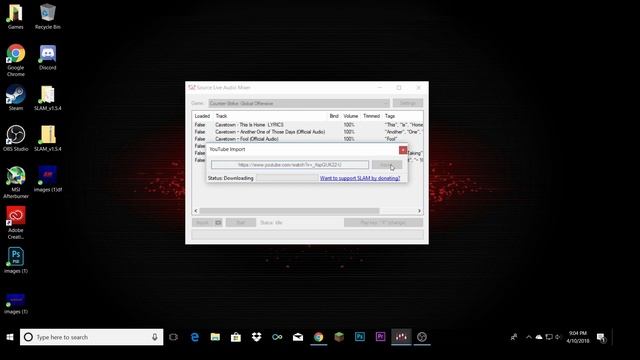Open the Action Center notifications icon
The image size is (640, 360).
pos(601,337)
